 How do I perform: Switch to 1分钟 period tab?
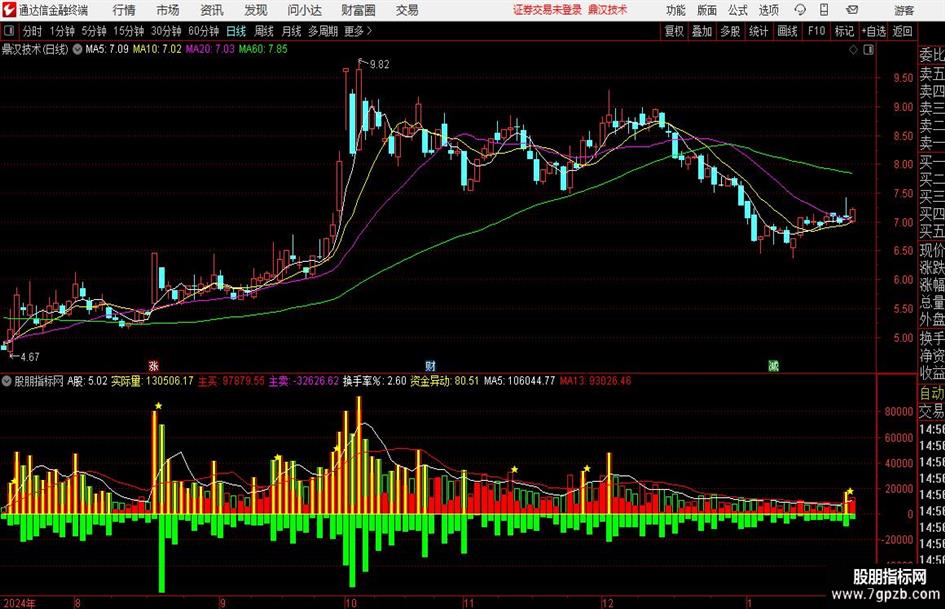tap(62, 31)
